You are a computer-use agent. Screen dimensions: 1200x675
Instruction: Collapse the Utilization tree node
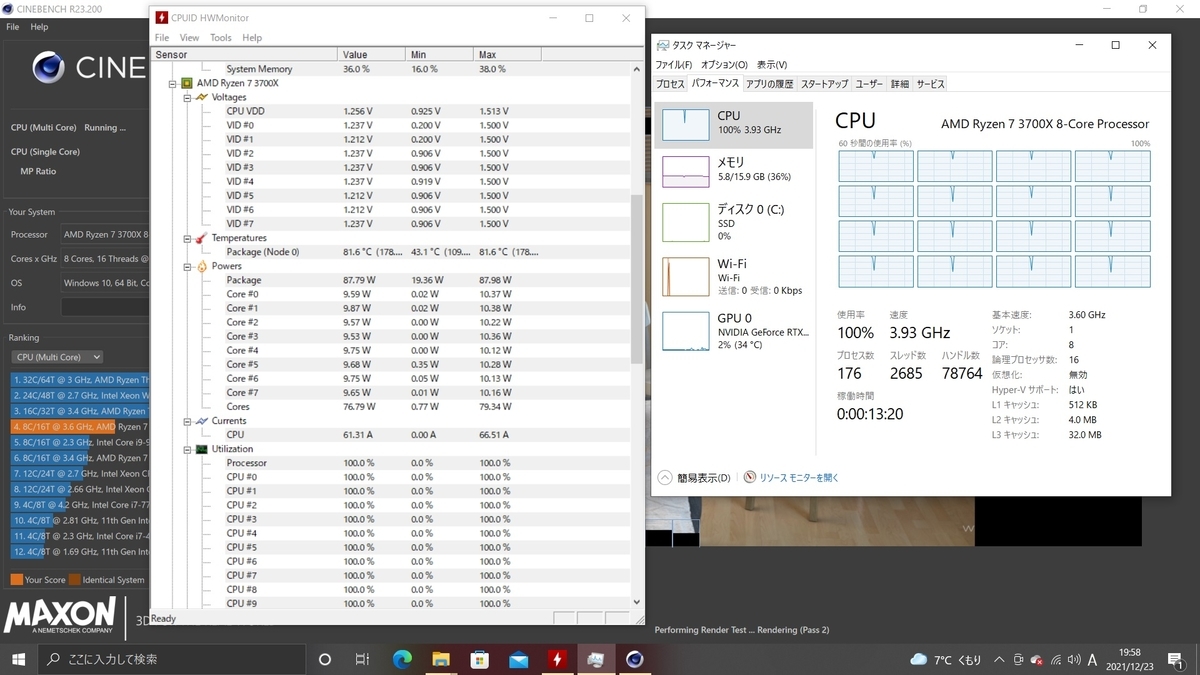[187, 449]
